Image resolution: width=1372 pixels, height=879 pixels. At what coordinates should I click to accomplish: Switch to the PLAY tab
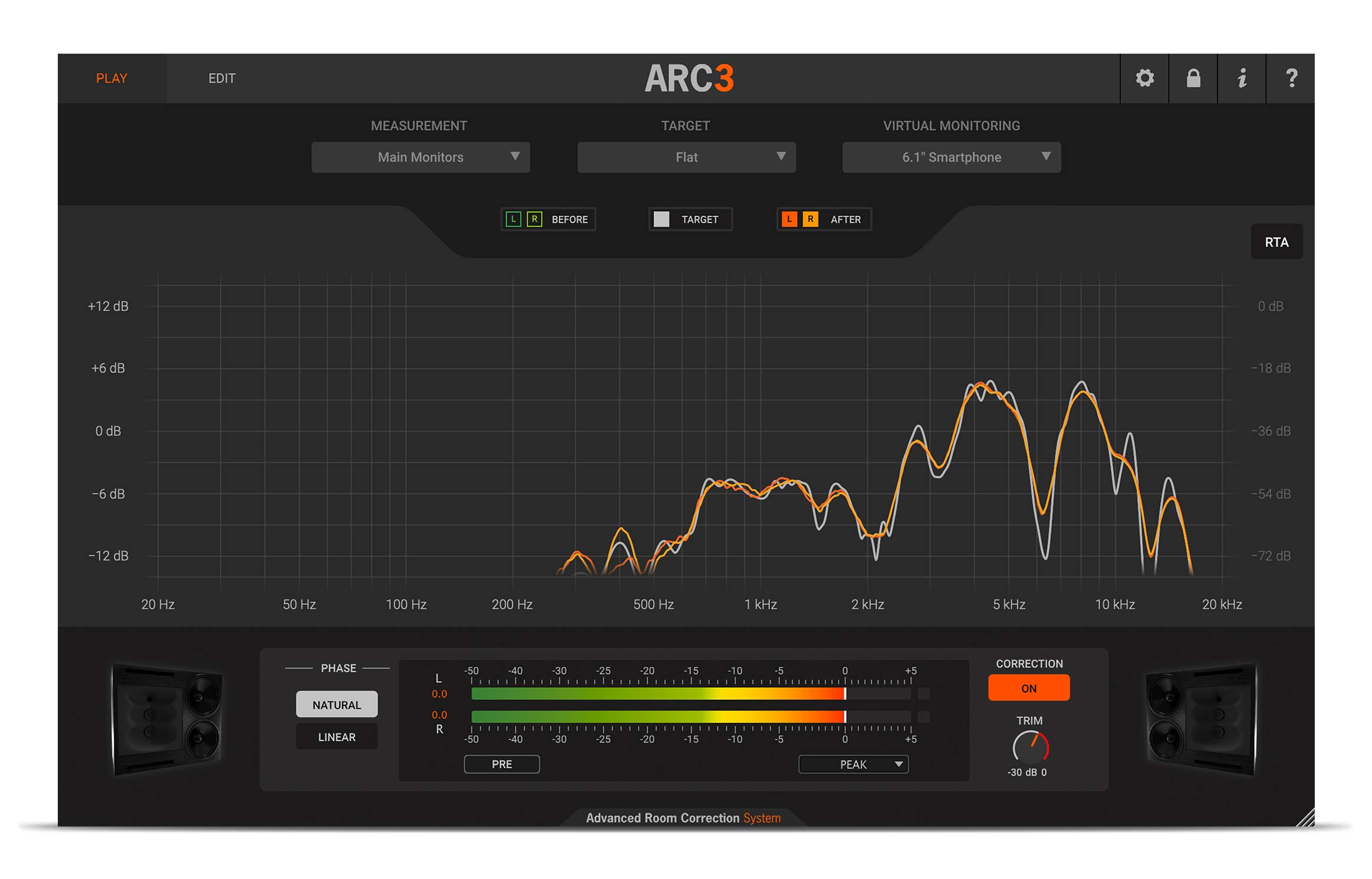(x=112, y=78)
